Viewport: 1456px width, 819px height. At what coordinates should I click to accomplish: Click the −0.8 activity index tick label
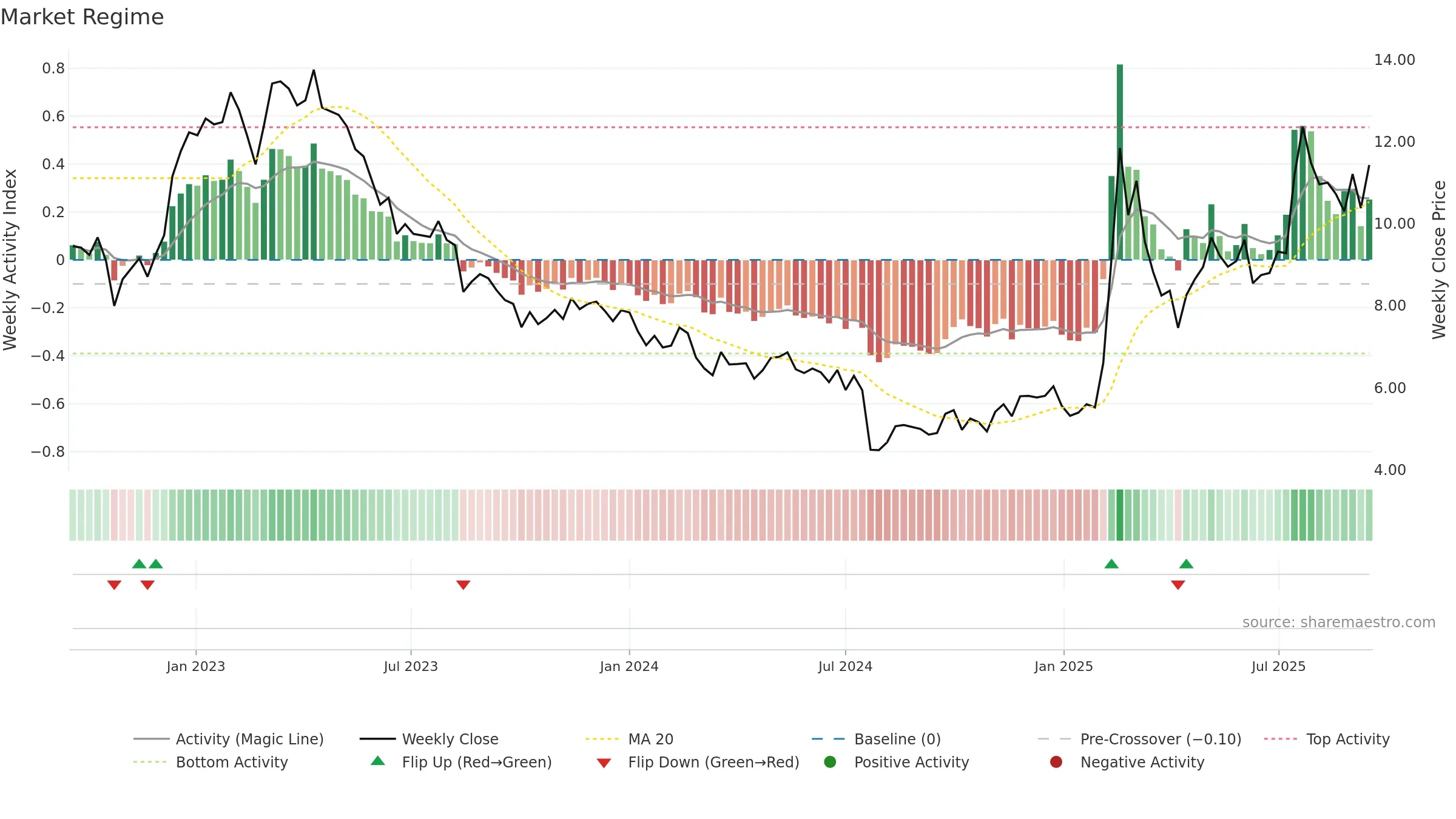click(x=48, y=451)
